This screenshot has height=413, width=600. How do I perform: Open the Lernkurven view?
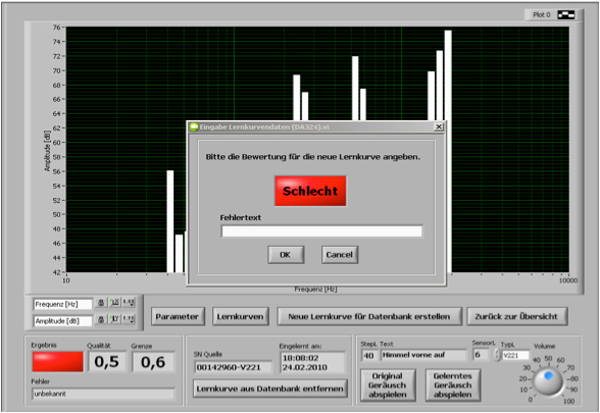pos(240,316)
